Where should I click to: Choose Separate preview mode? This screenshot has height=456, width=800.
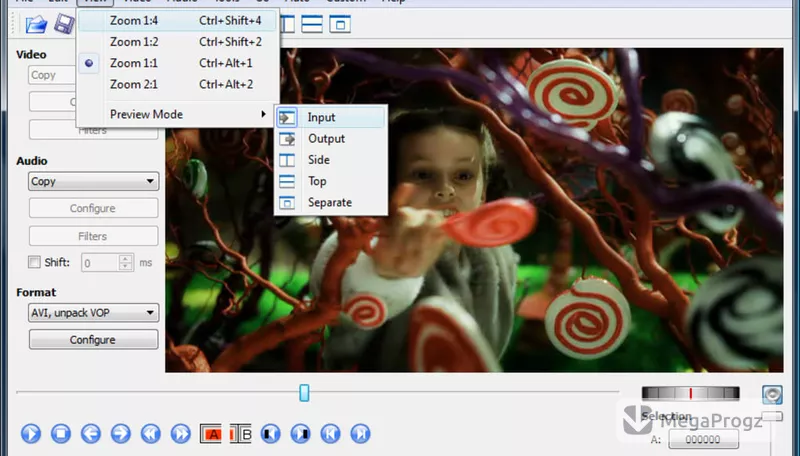(331, 202)
